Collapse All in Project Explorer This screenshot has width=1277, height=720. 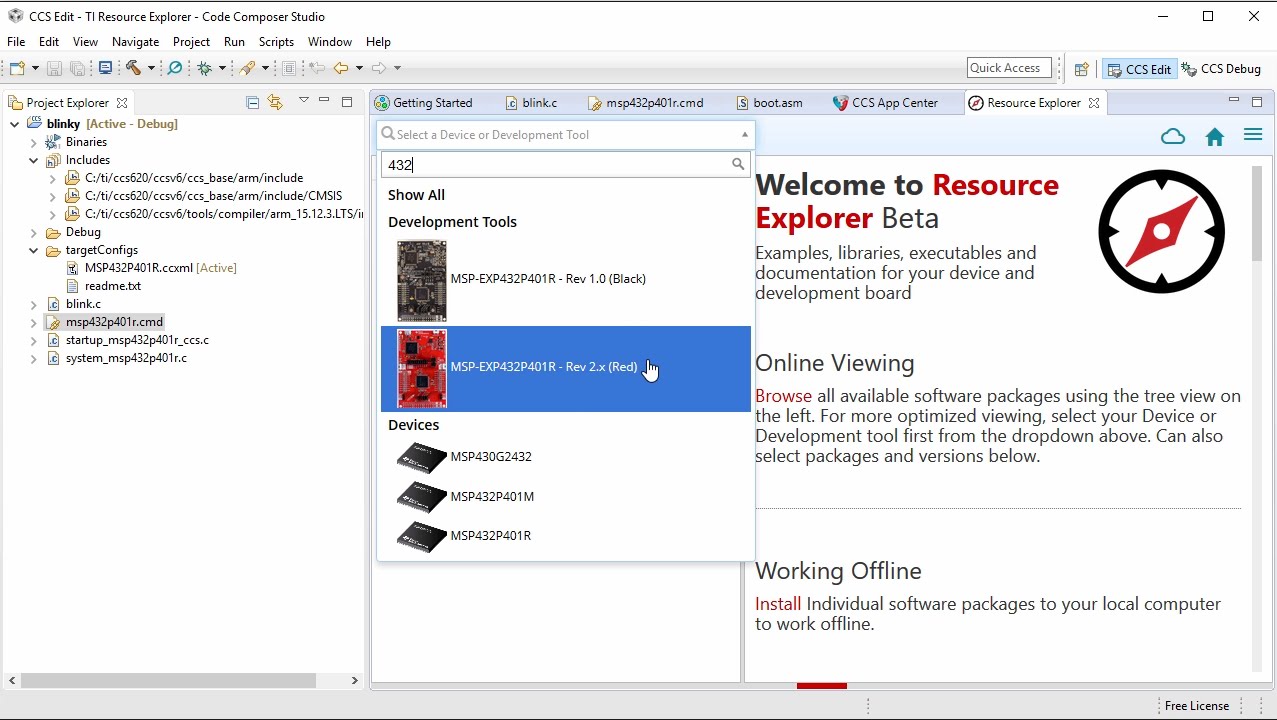[252, 102]
